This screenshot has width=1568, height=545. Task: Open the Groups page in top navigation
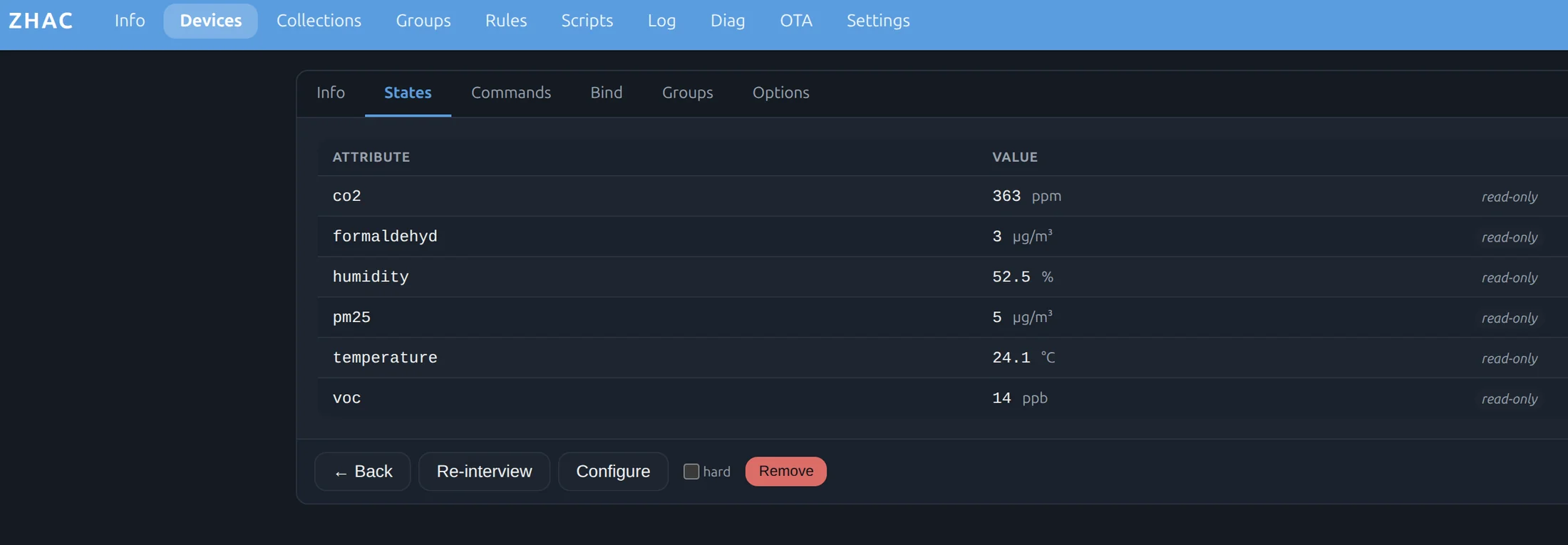coord(423,21)
